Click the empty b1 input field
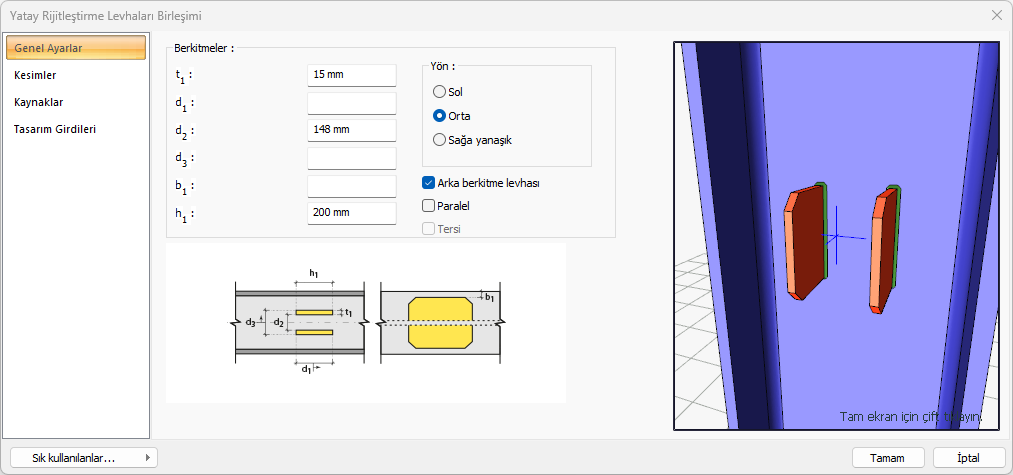Viewport: 1013px width, 475px height. pyautogui.click(x=351, y=185)
